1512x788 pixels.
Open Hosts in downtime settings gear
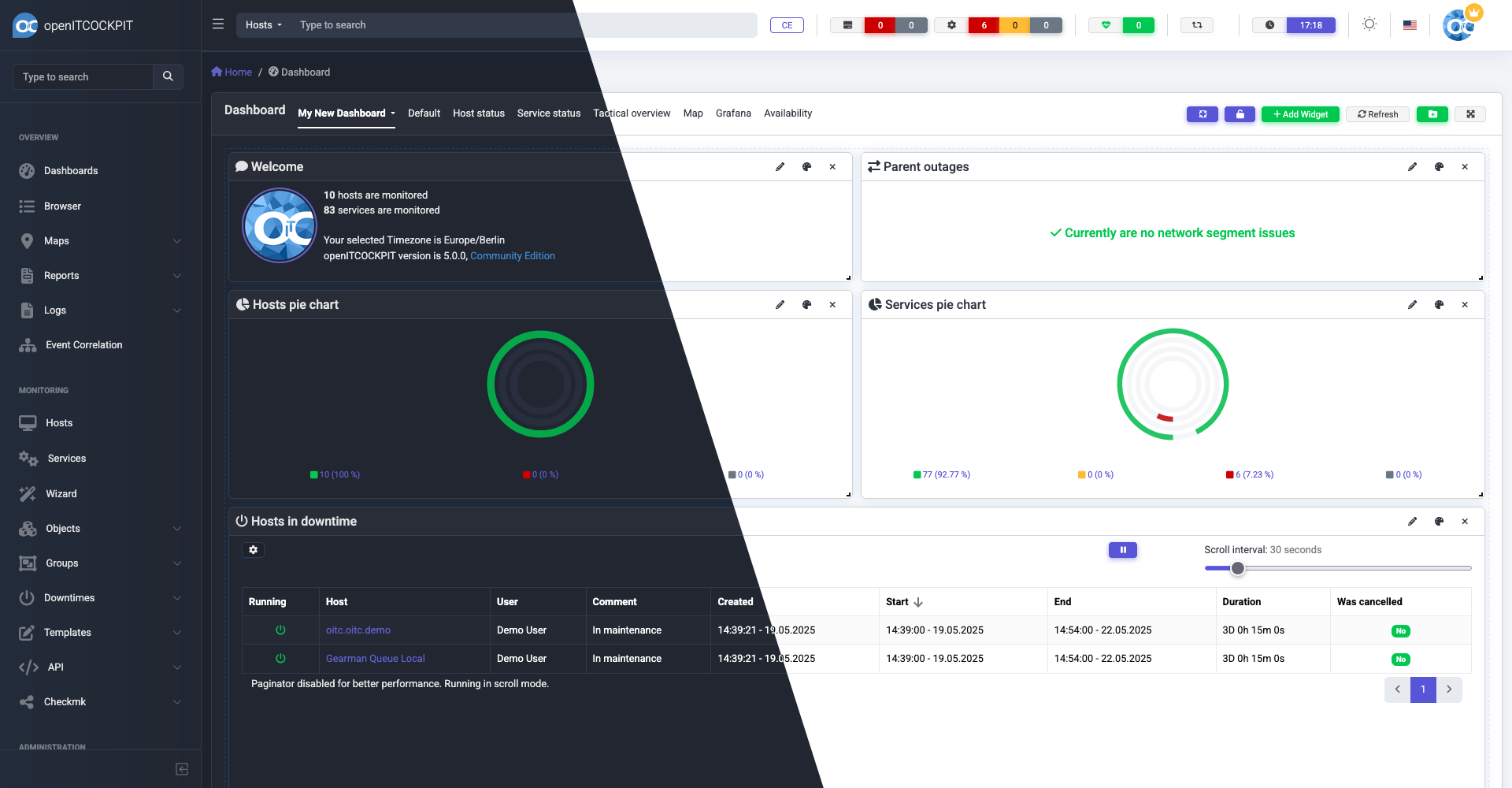pos(253,550)
